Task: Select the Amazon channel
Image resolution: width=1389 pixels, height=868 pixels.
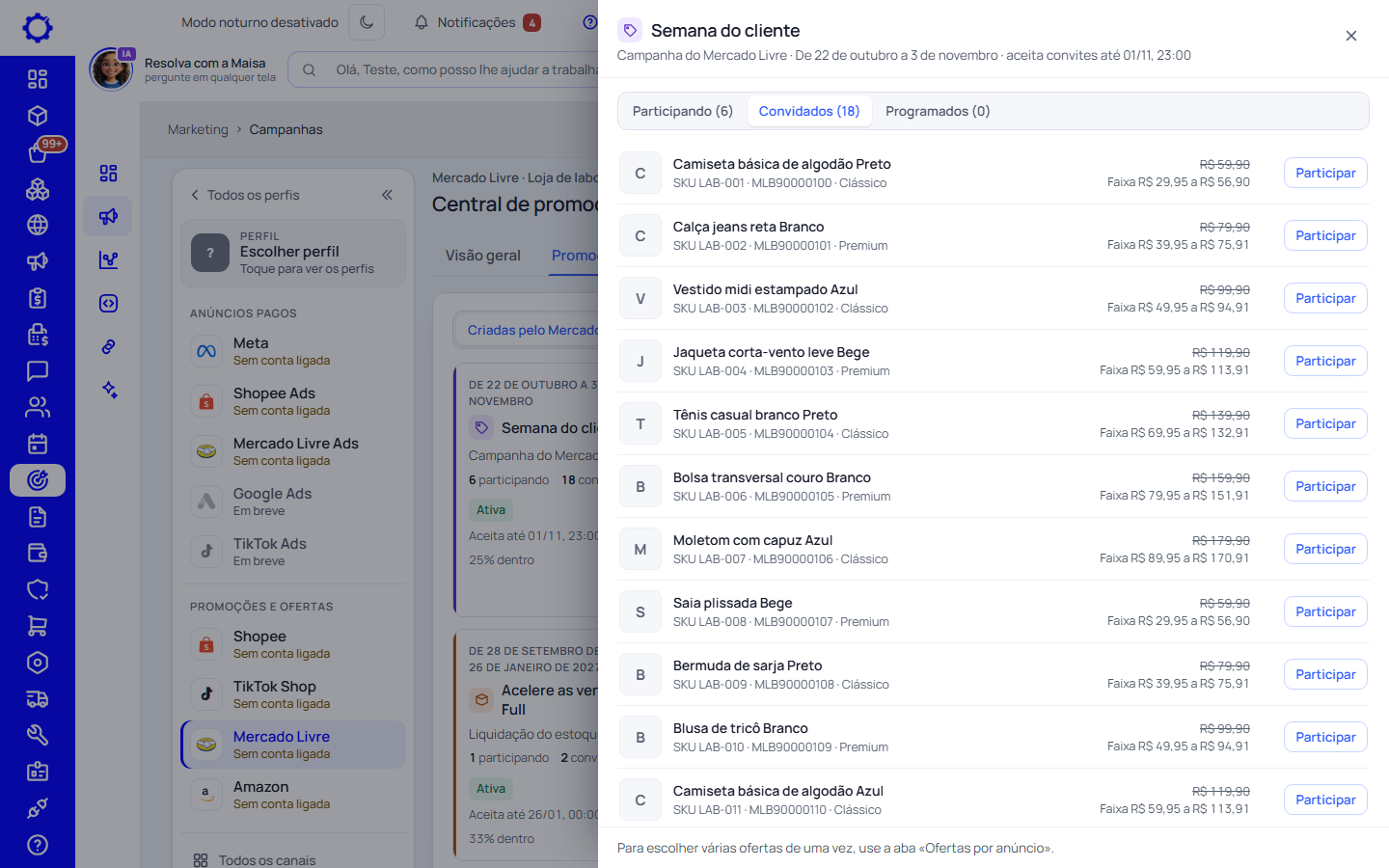Action: point(293,795)
